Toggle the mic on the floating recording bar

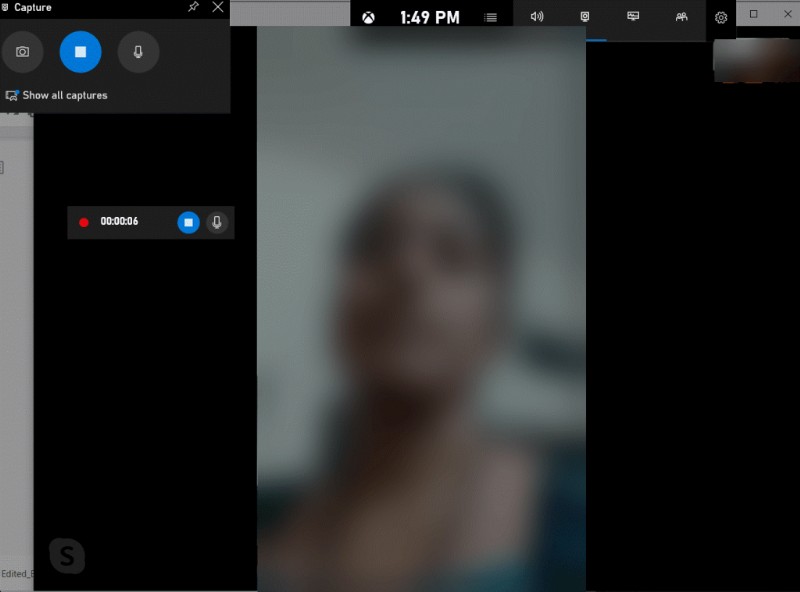pyautogui.click(x=216, y=222)
